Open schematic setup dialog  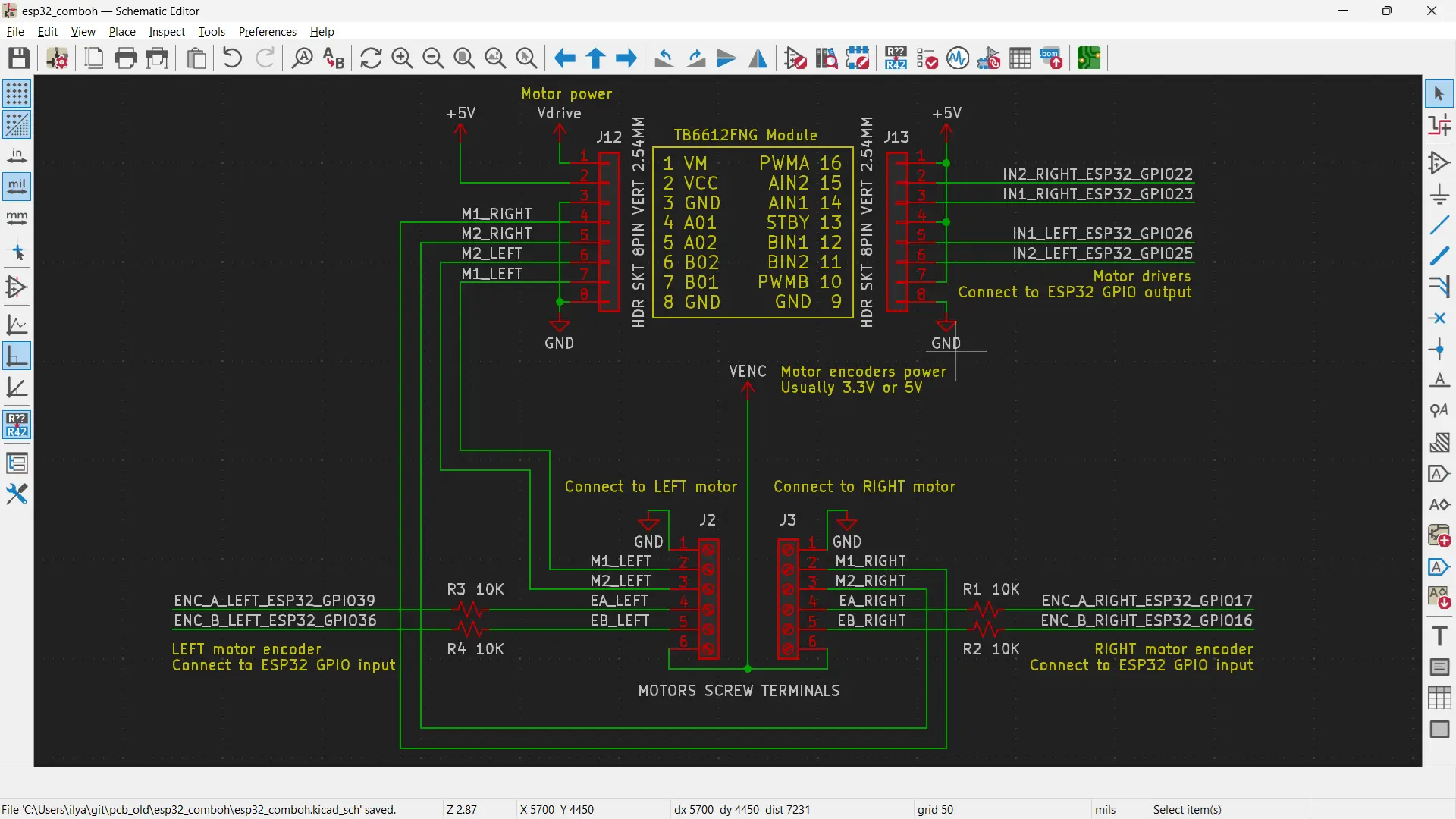58,58
